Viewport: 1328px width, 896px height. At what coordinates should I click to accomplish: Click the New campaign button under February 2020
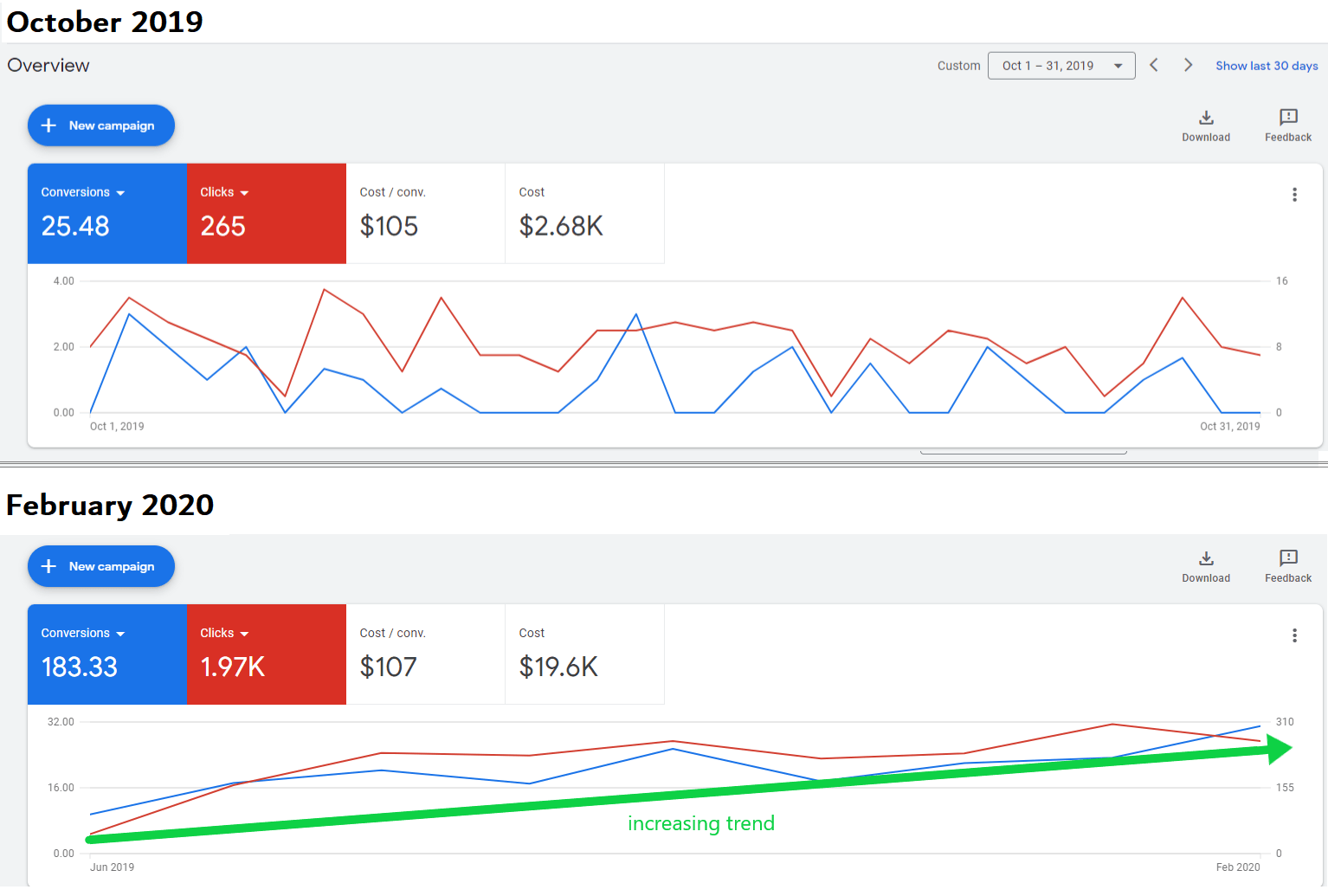(x=101, y=566)
